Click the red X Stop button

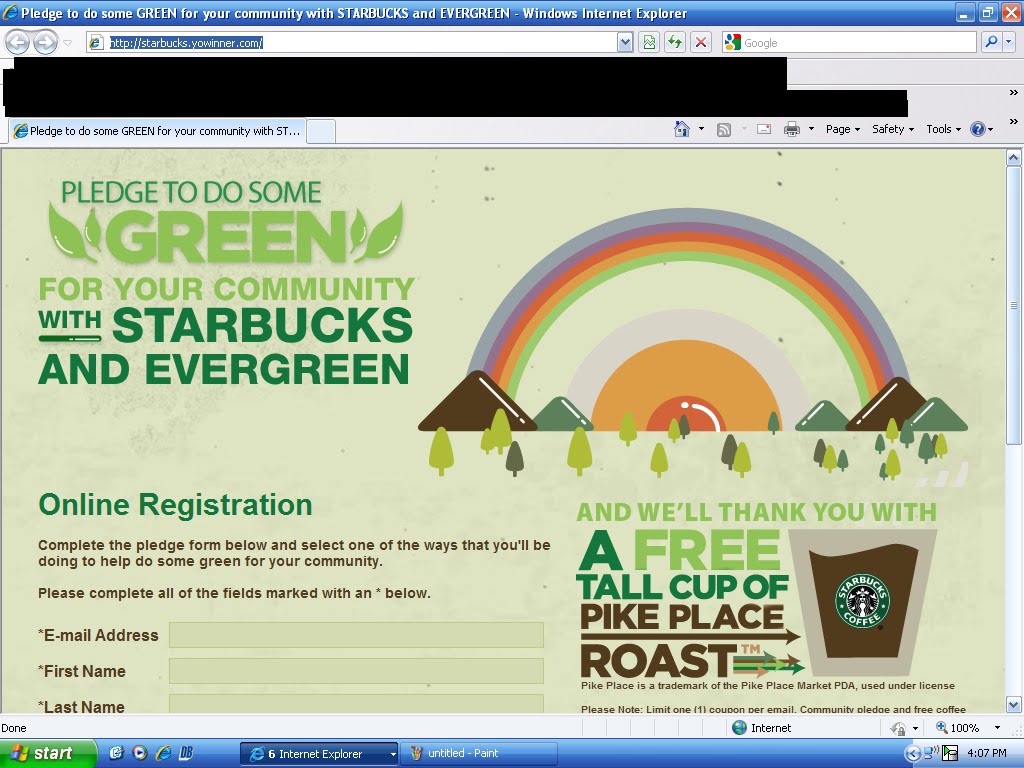pos(701,42)
